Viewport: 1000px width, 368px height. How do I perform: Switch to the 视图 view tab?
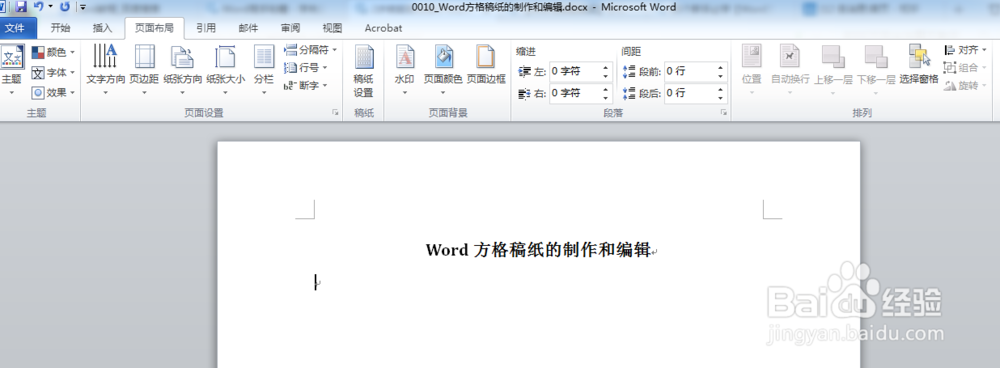(332, 29)
